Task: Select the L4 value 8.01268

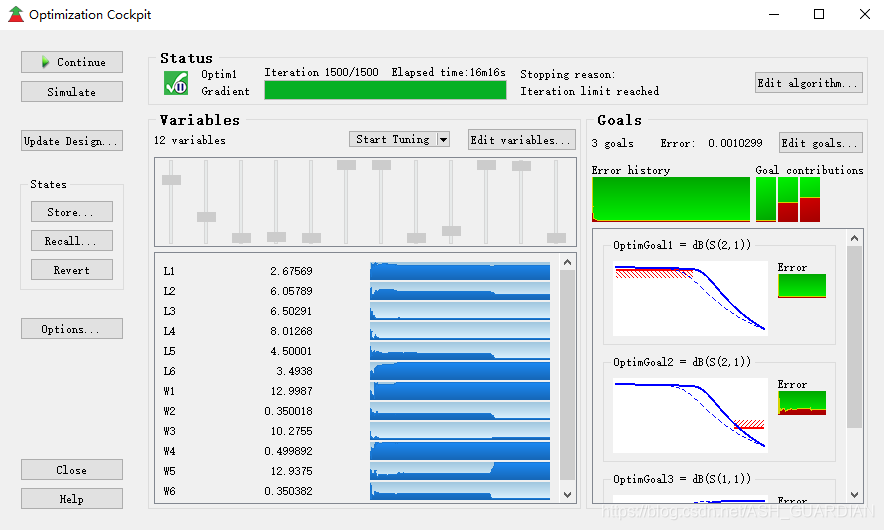Action: click(291, 331)
